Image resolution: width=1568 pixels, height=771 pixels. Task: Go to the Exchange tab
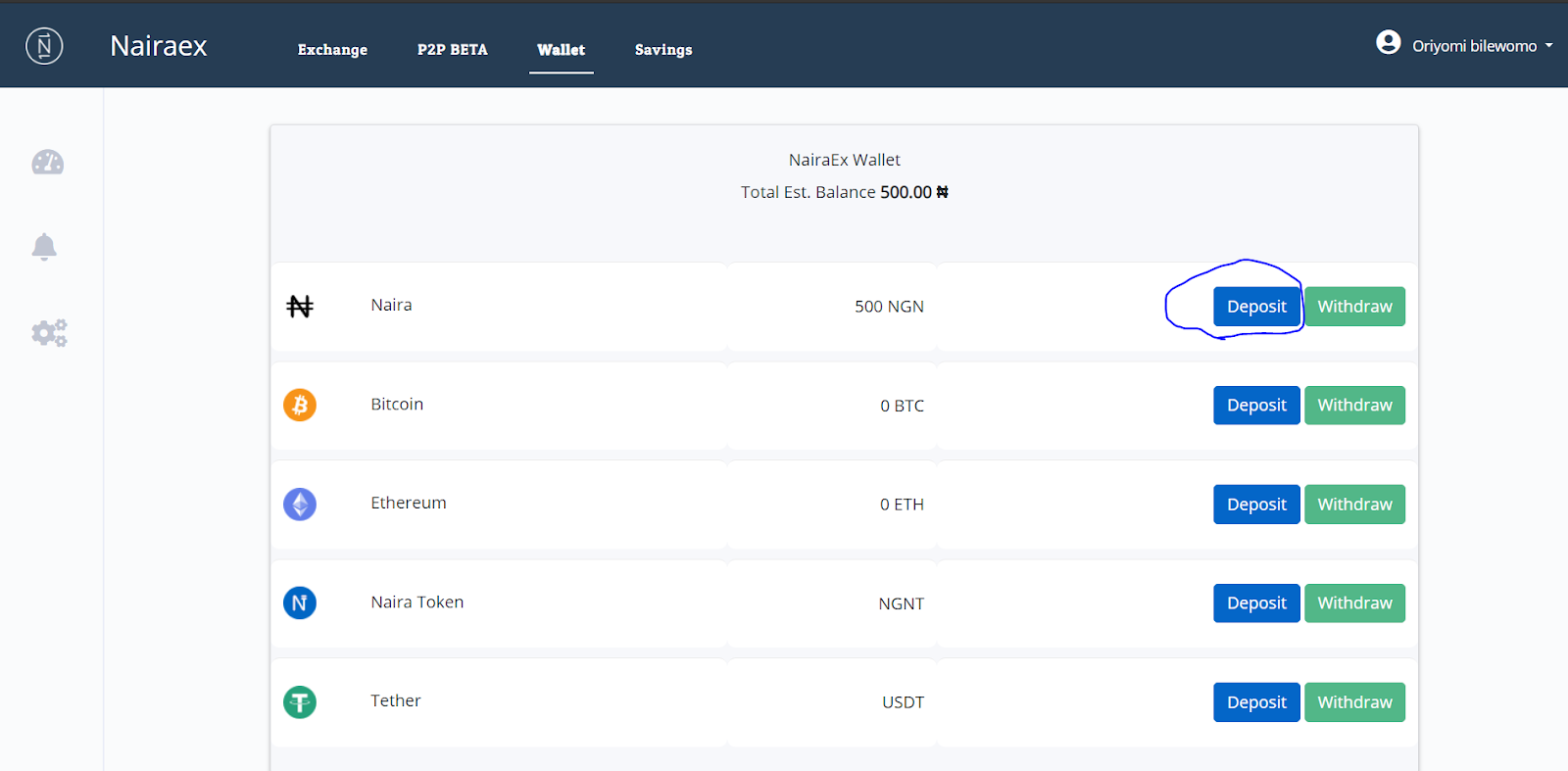[x=332, y=50]
